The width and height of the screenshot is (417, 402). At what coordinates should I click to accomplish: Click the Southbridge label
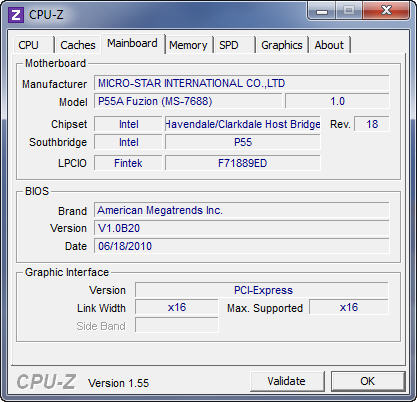coord(58,142)
